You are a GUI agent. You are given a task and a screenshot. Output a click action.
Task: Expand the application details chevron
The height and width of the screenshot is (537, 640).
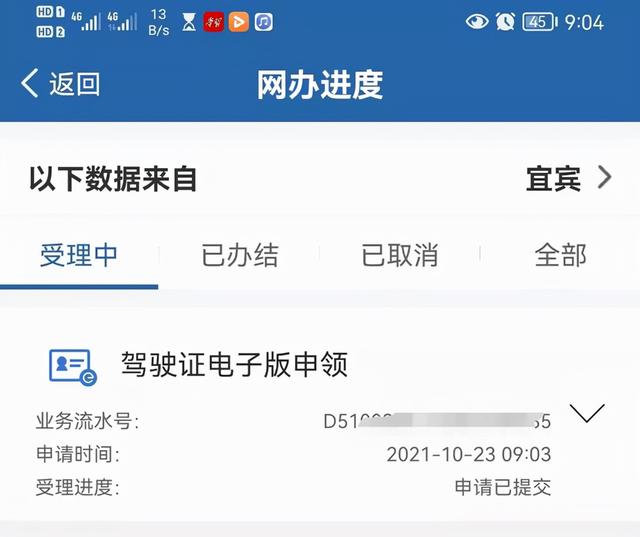click(587, 413)
